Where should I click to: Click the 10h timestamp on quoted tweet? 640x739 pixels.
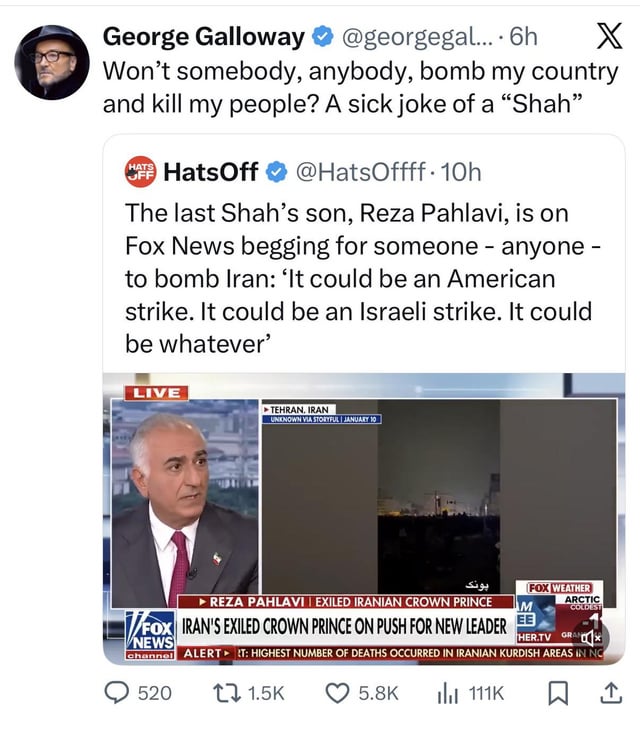tap(460, 172)
